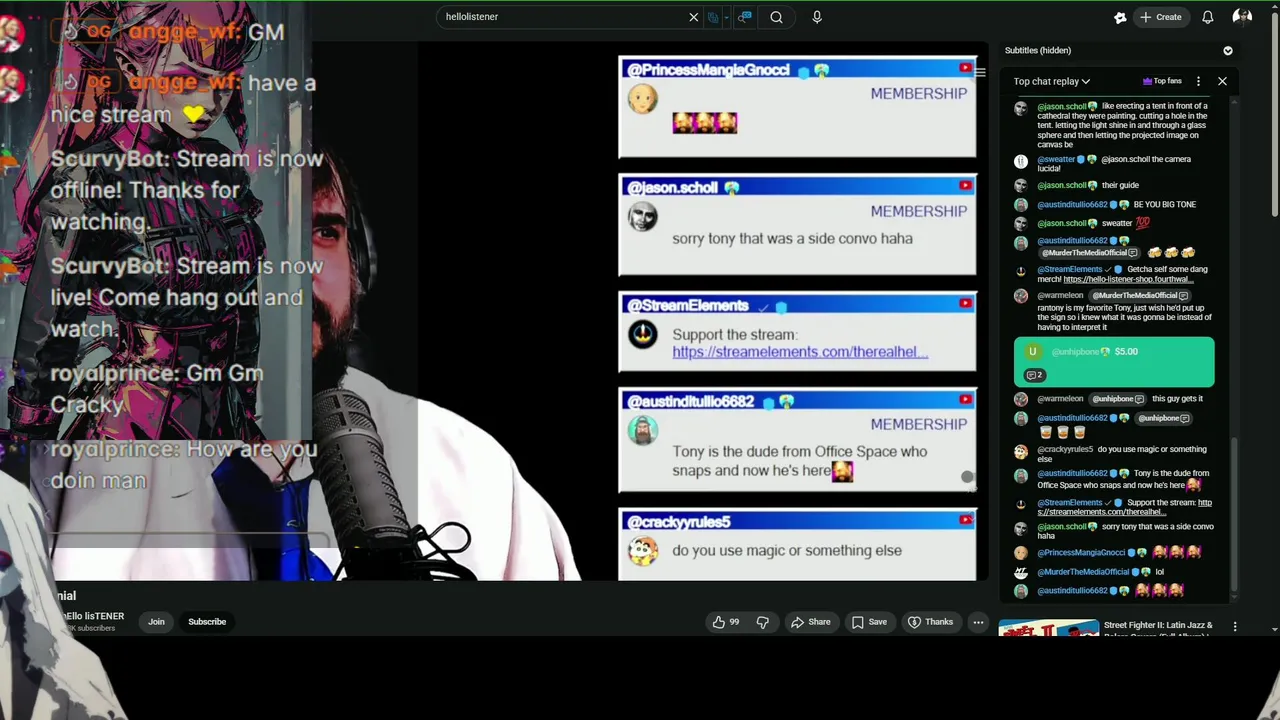Open the Top chat replay dropdown
The width and height of the screenshot is (1280, 720).
[x=1051, y=81]
